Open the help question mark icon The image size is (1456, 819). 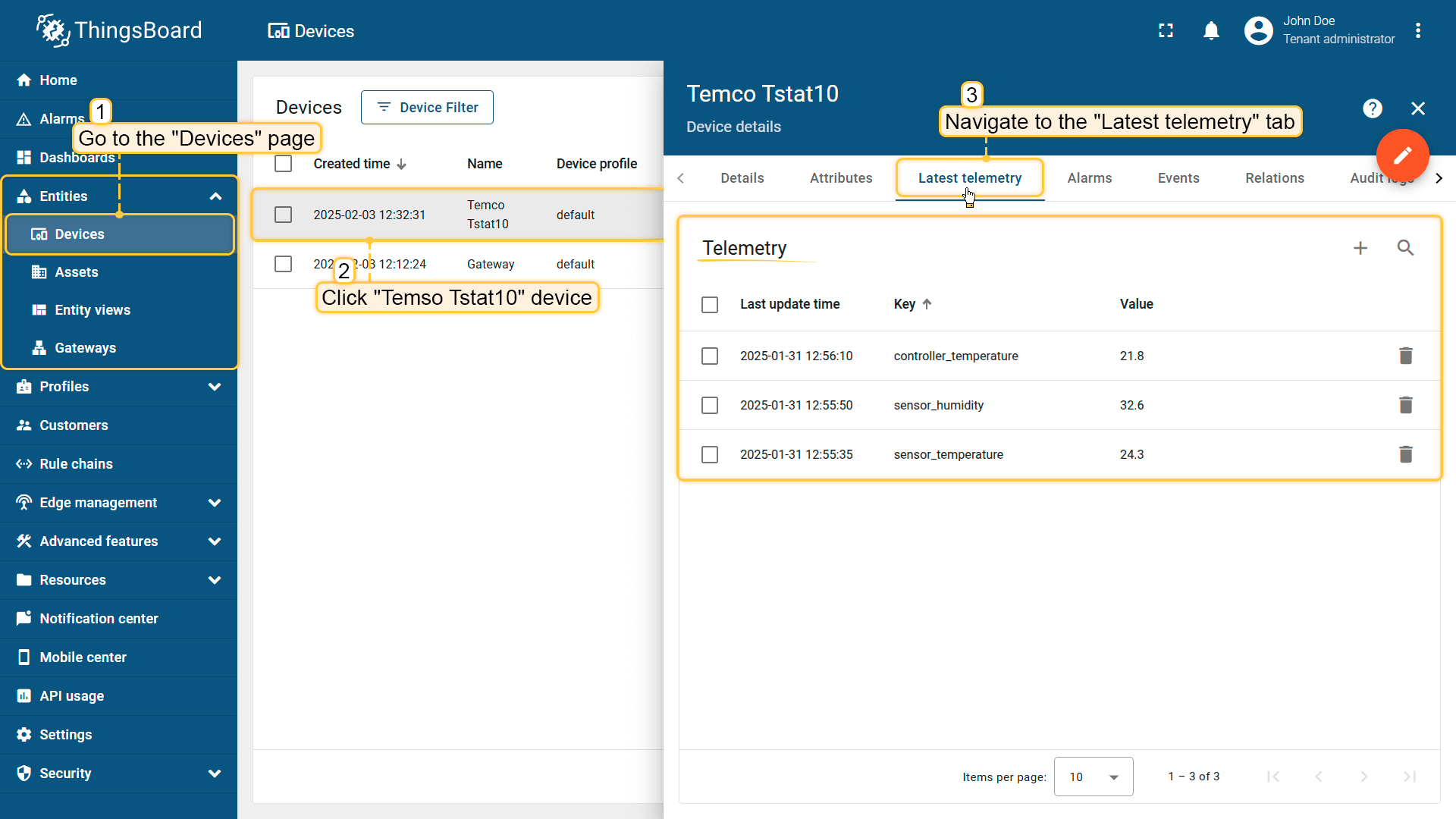(x=1372, y=108)
